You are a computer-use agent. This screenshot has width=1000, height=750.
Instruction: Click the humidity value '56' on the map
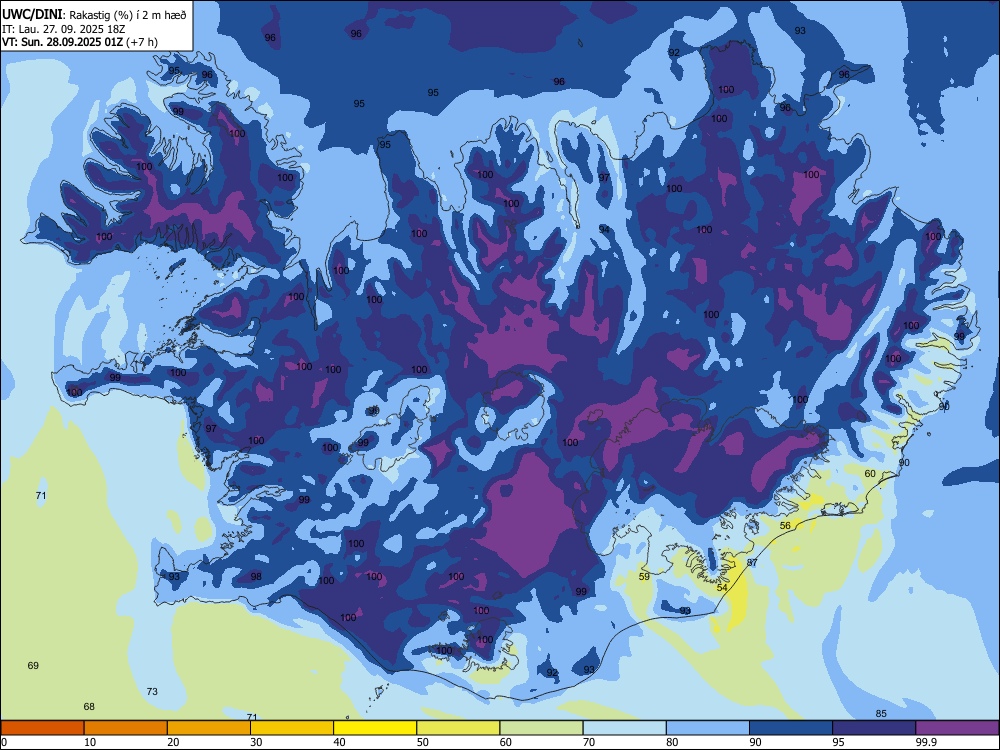coord(786,526)
